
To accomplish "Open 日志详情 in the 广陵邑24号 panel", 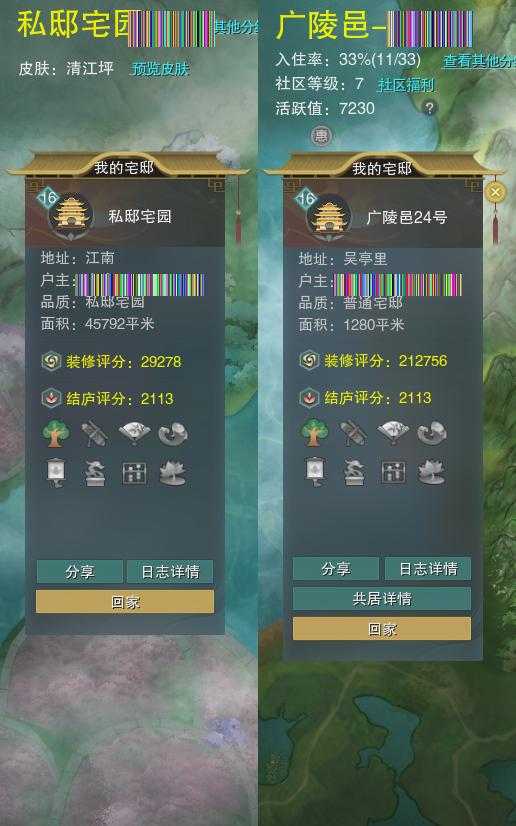I will click(428, 568).
